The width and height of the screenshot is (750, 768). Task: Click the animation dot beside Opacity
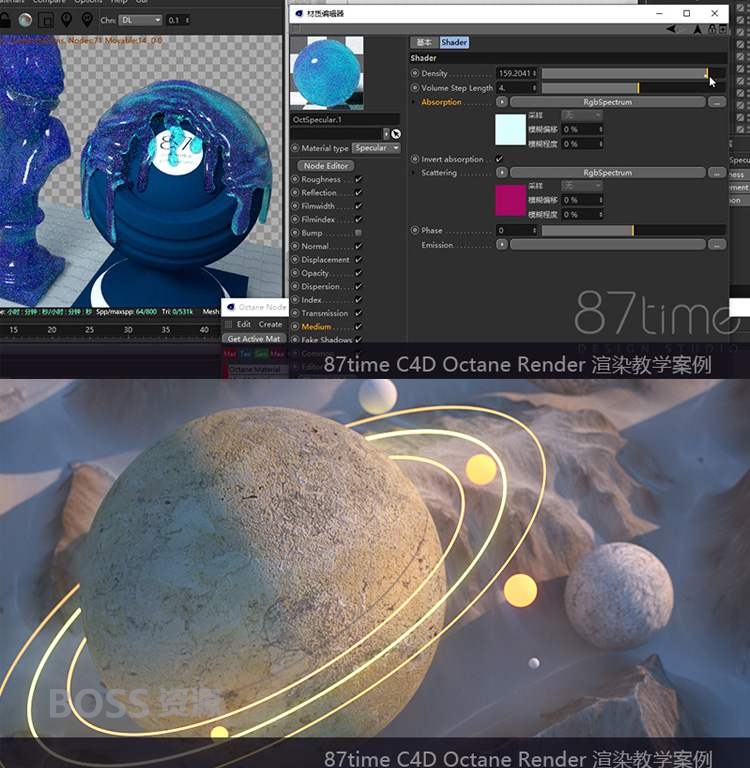click(x=295, y=273)
